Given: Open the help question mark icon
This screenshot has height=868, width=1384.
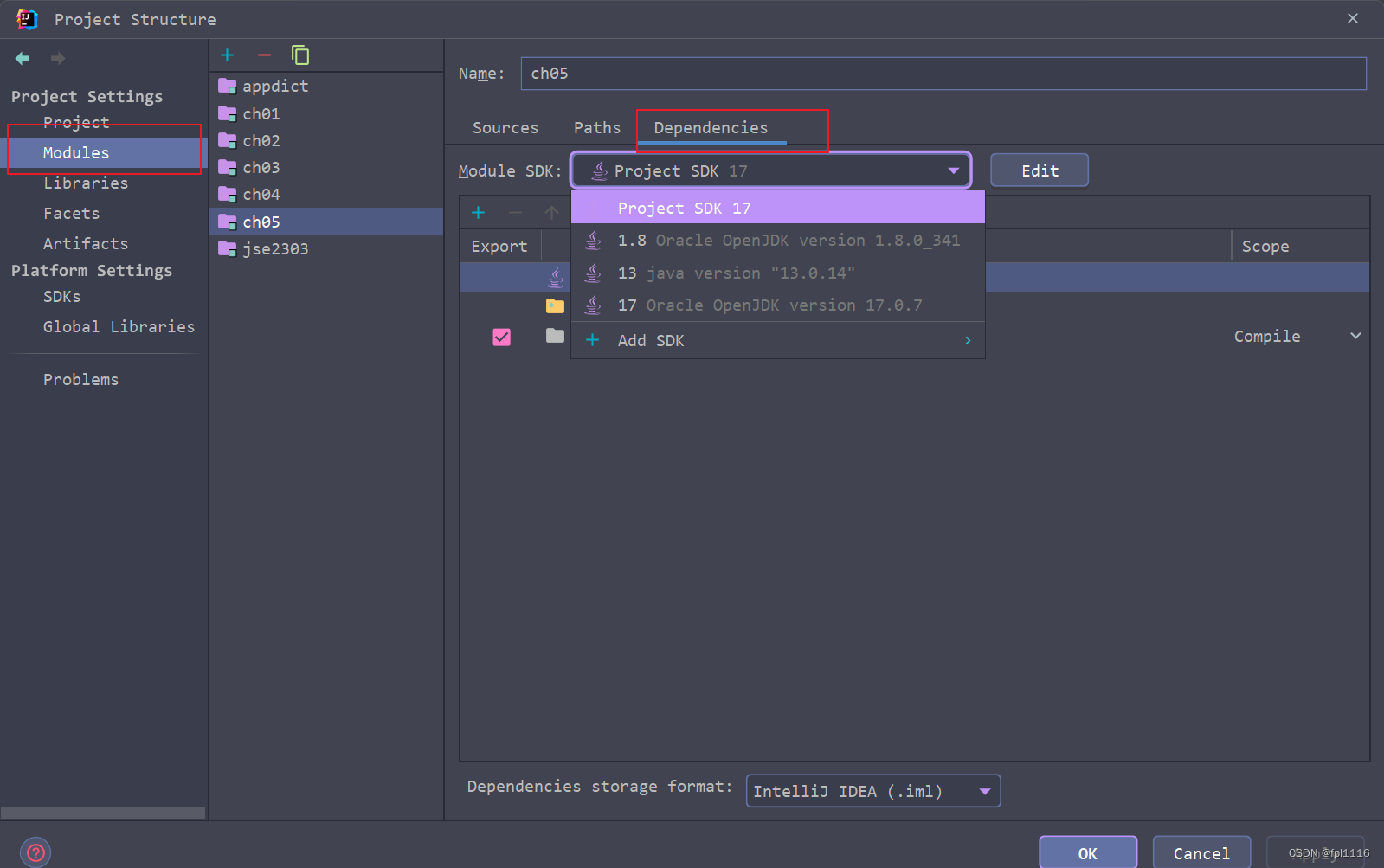Looking at the screenshot, I should coord(35,852).
